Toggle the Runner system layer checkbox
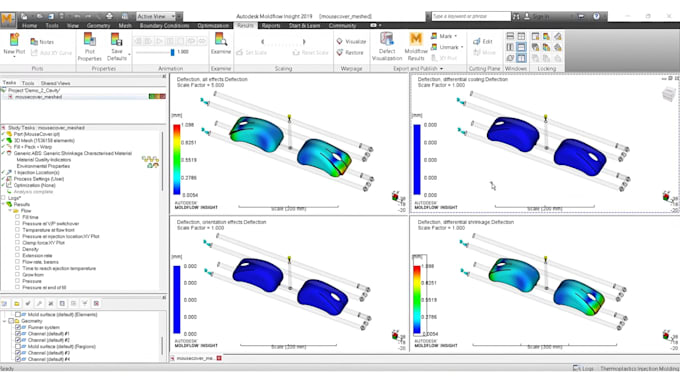Viewport: 680px width, 383px height. [x=18, y=327]
